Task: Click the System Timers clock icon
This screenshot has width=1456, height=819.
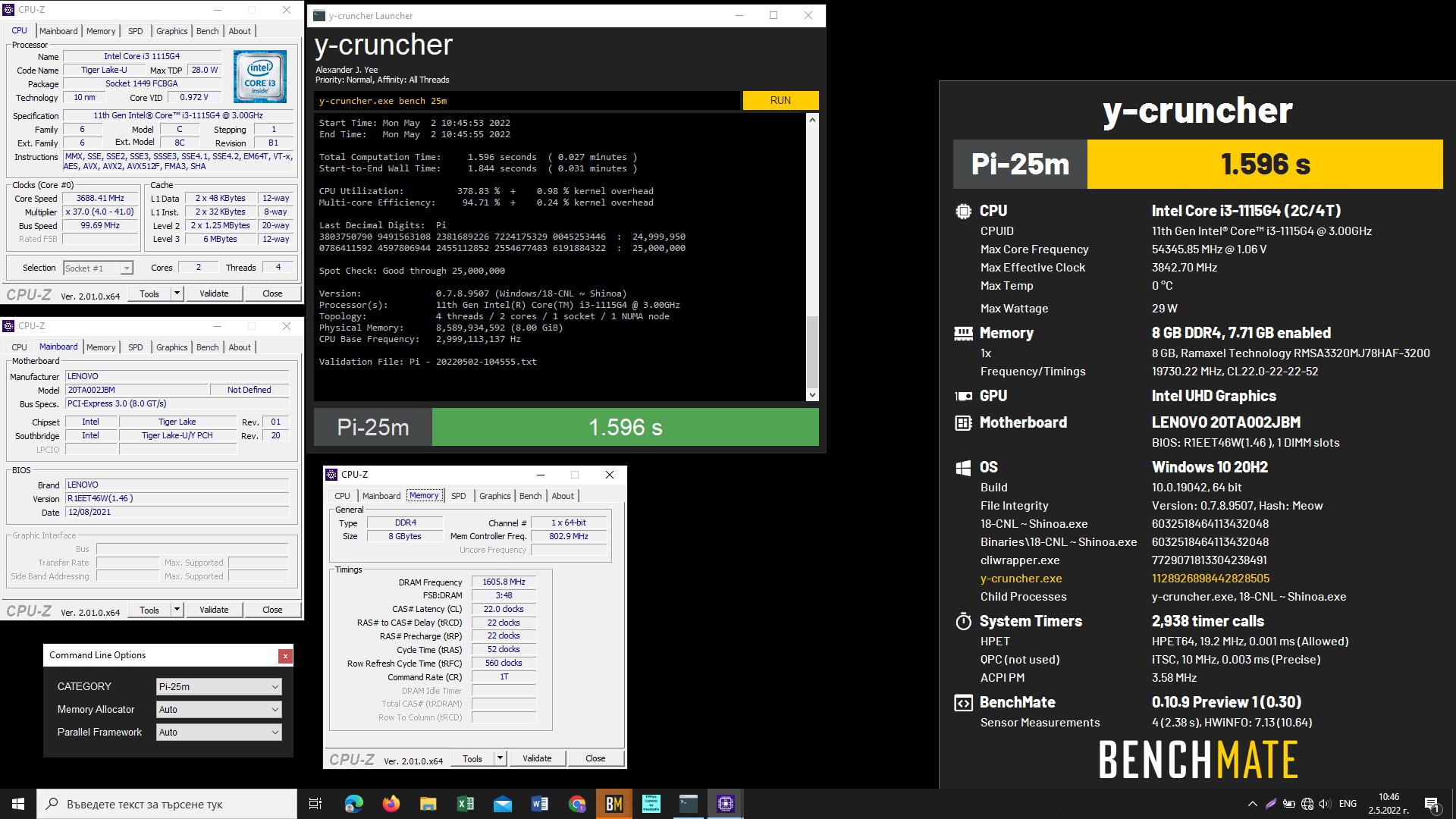Action: pos(963,622)
